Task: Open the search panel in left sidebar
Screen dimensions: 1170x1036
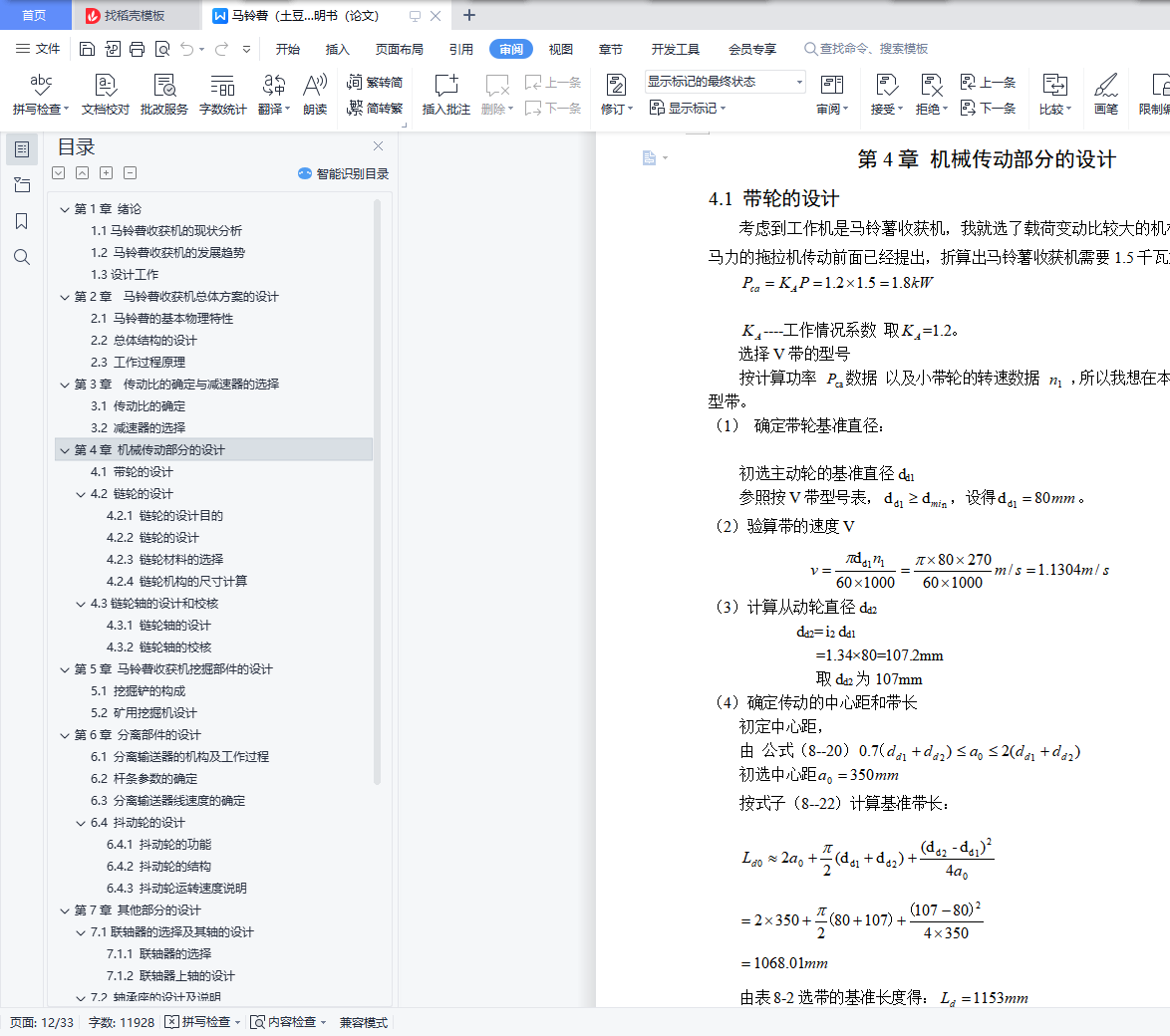Action: pos(22,257)
